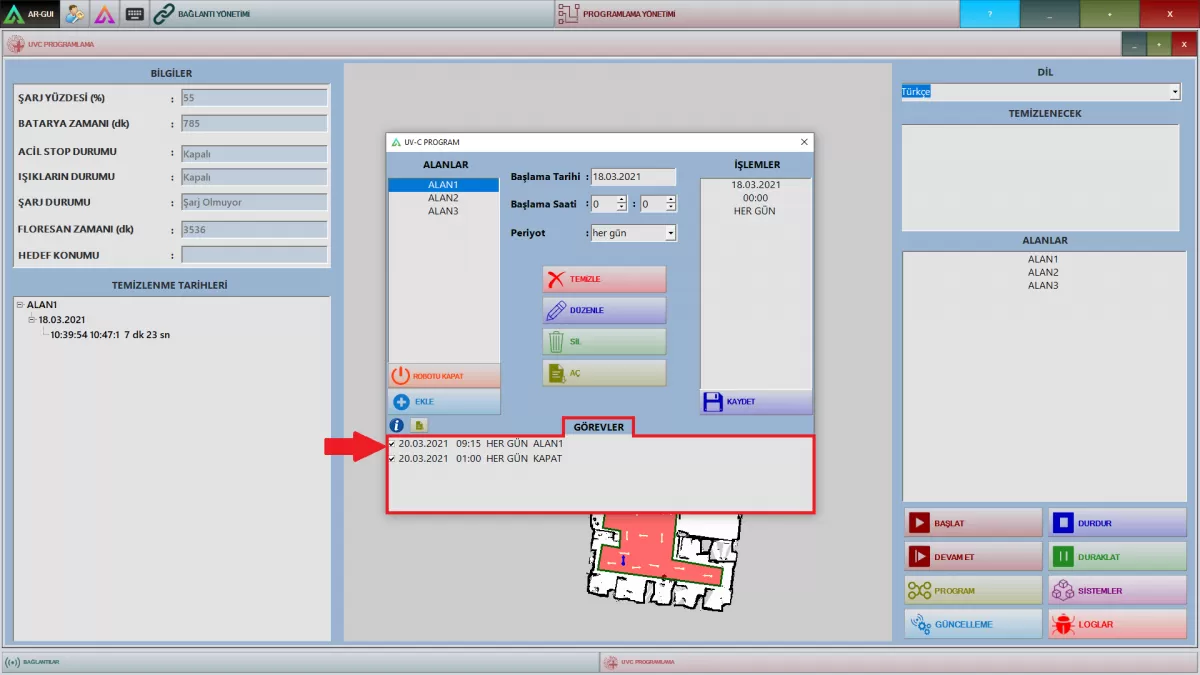The width and height of the screenshot is (1200, 675).
Task: Open Sistemler with the cubes icon
Action: pyautogui.click(x=1116, y=590)
